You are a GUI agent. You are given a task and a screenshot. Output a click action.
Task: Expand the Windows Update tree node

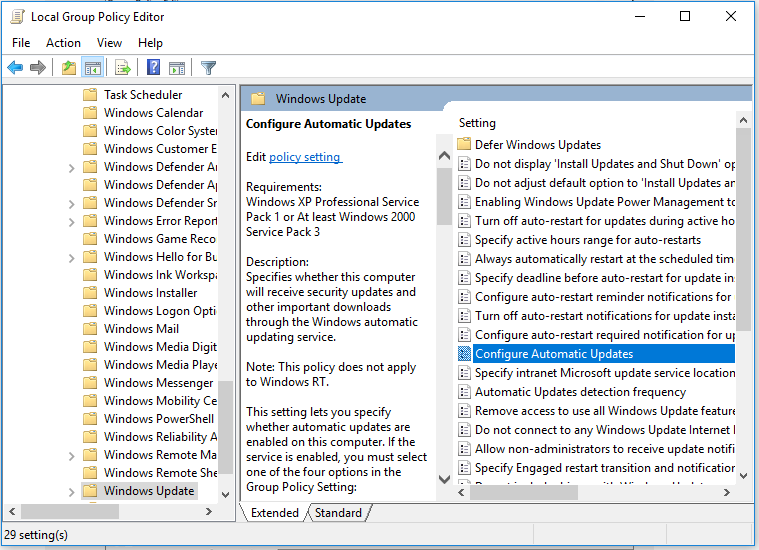71,492
